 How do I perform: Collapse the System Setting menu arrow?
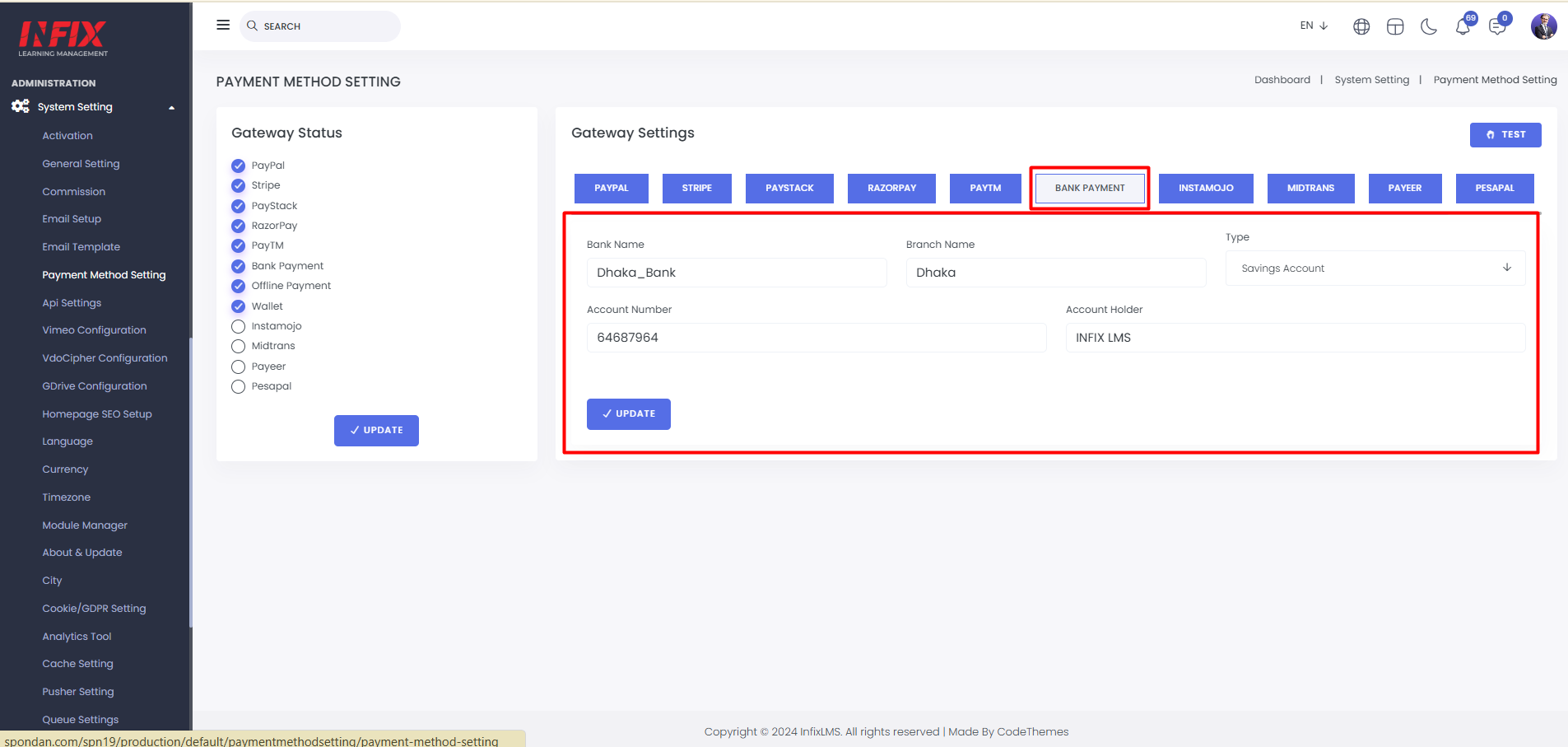tap(172, 108)
